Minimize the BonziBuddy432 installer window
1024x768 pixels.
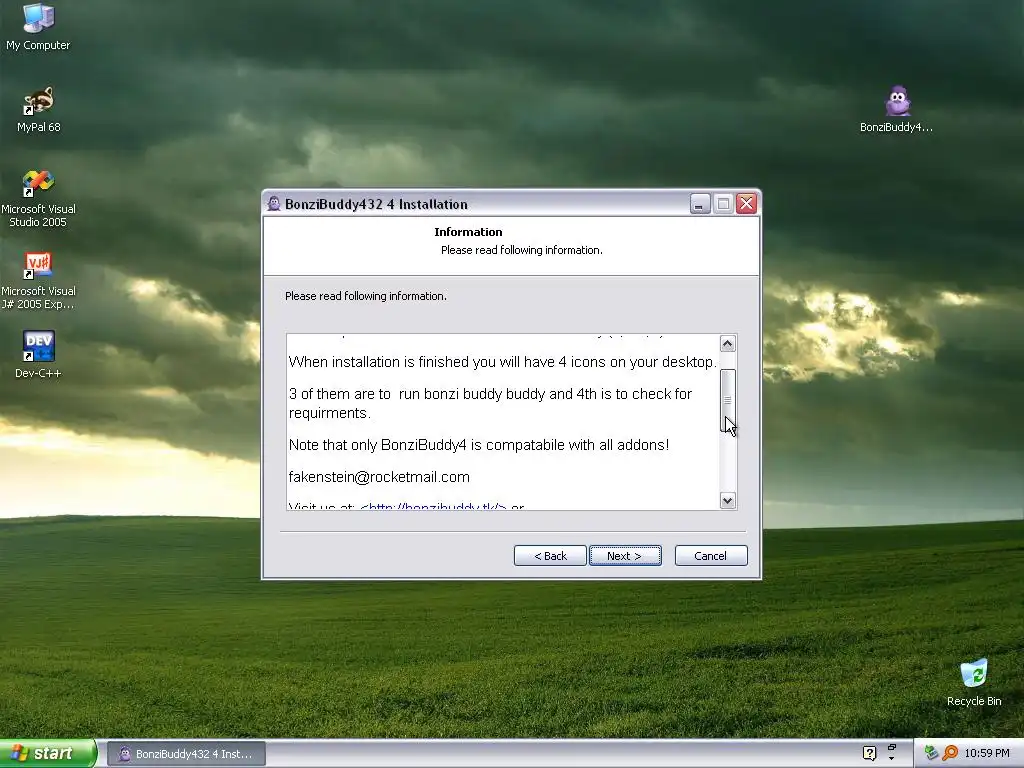[x=699, y=204]
